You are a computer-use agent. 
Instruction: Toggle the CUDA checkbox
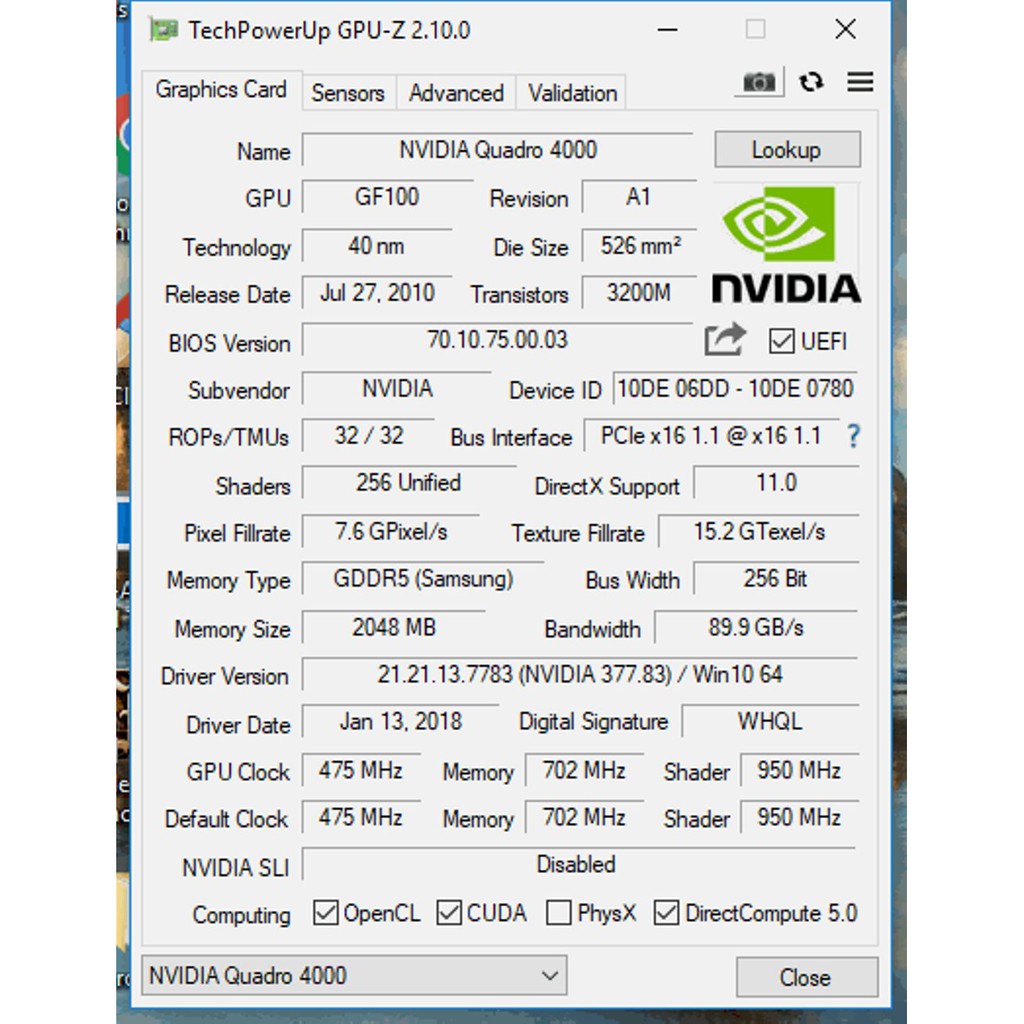coord(449,912)
